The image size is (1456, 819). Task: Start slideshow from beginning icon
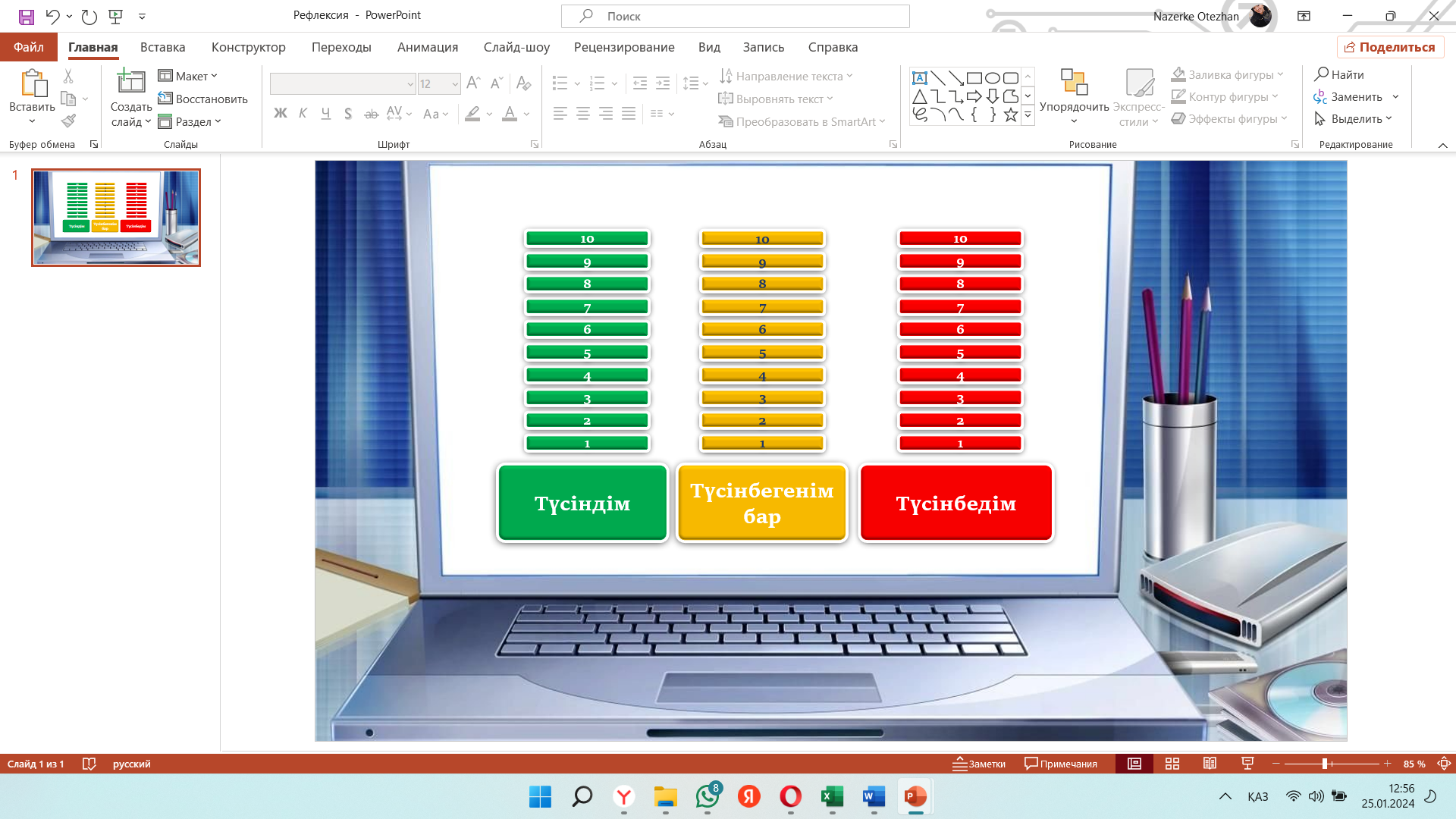coord(116,16)
